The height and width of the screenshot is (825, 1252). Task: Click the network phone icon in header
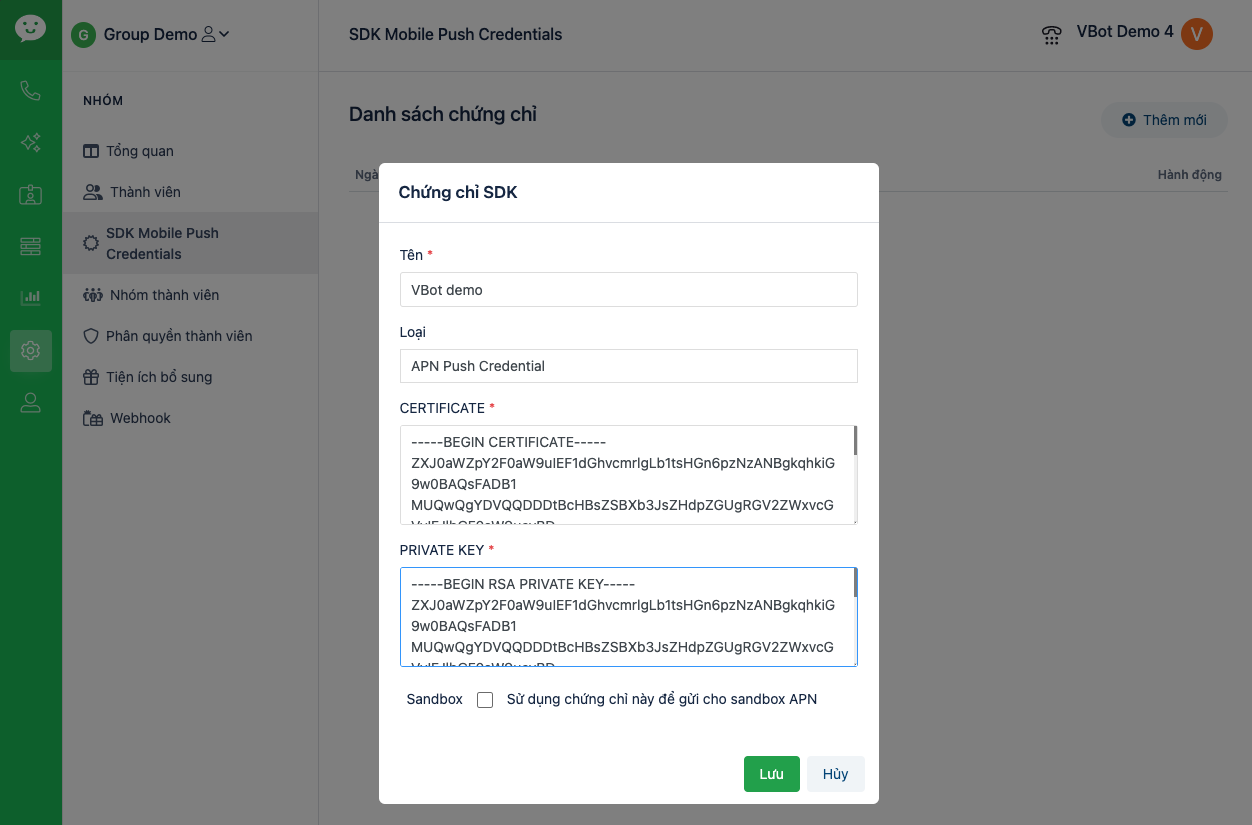[x=1051, y=35]
